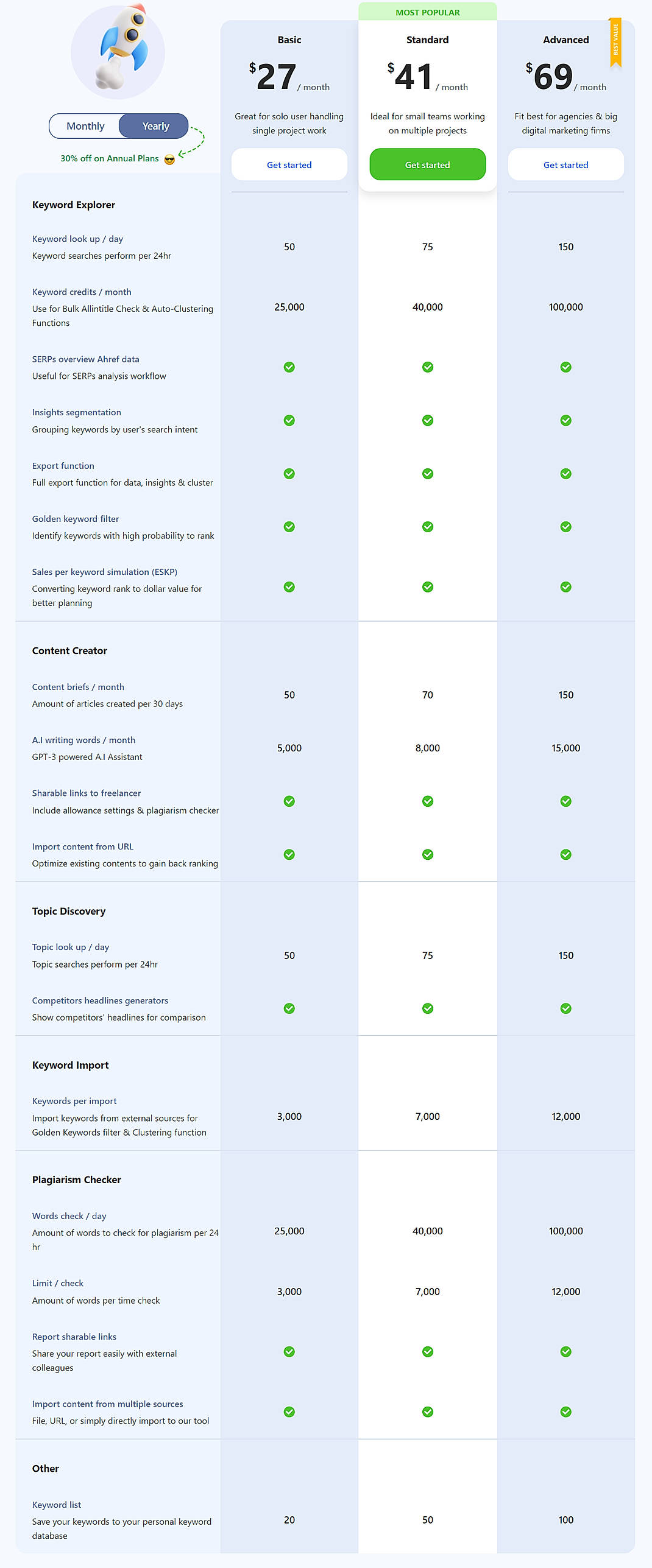Click Advanced plan's Sharable links to freelancer checkmark

565,801
